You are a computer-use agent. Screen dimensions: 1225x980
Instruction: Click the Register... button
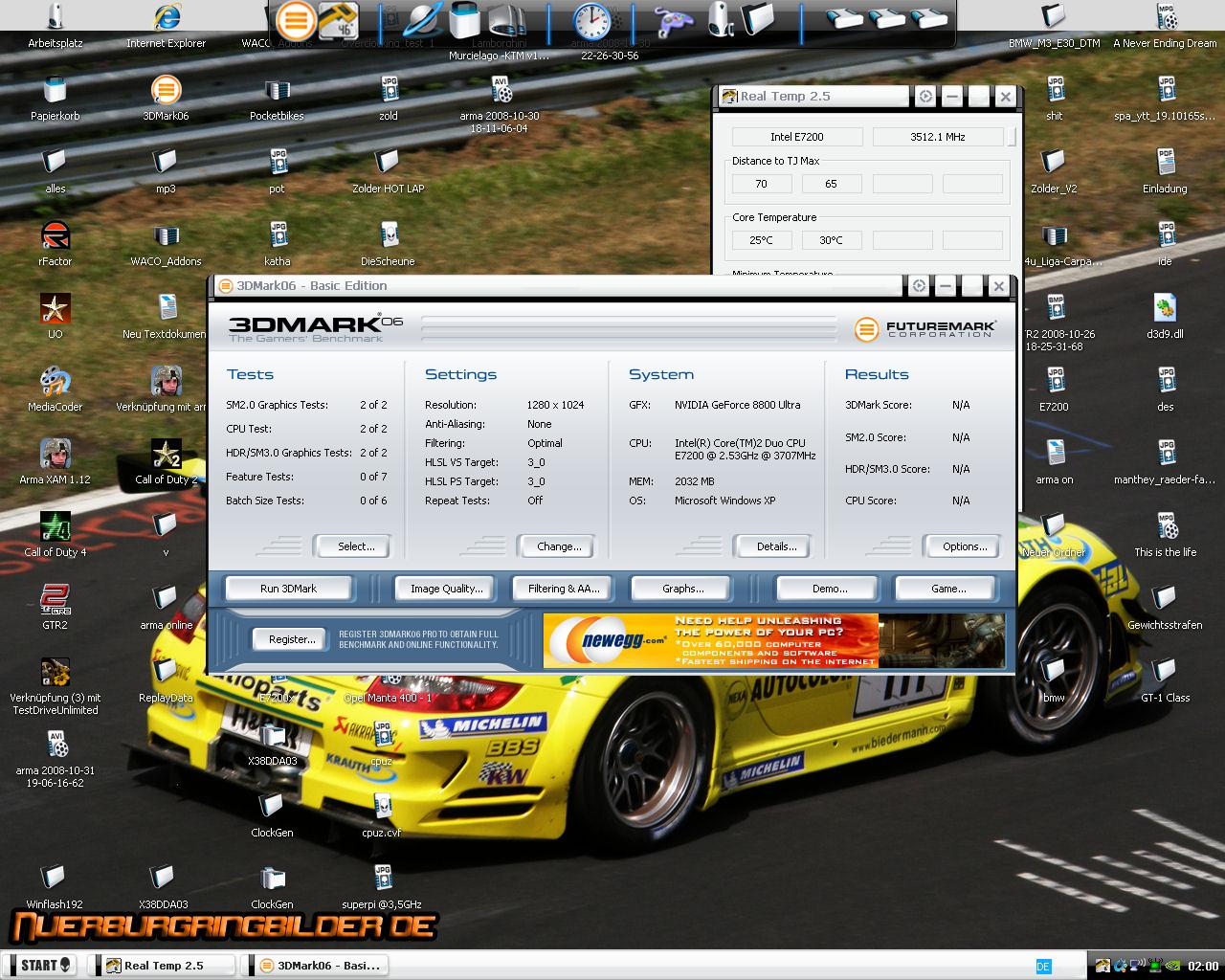[292, 638]
